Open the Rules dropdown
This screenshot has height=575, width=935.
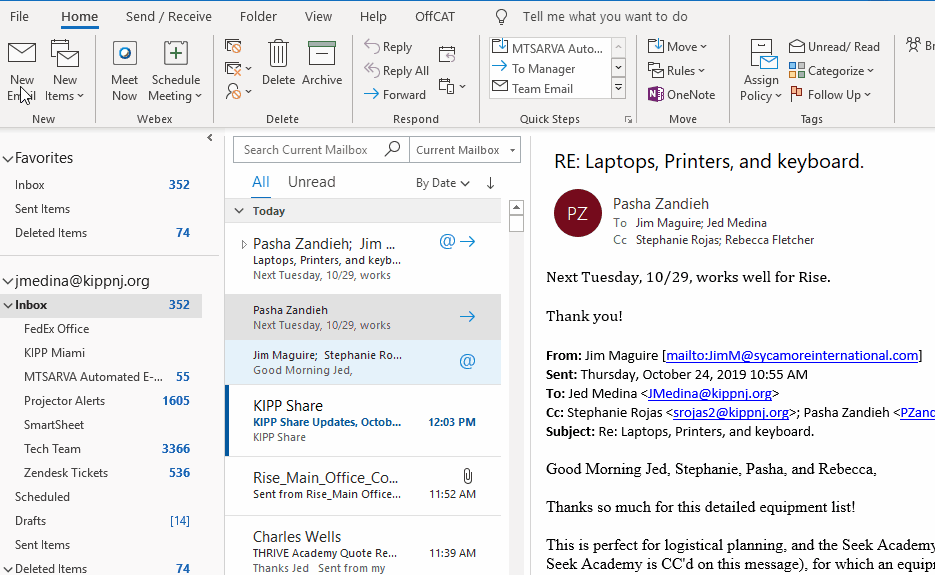(676, 70)
